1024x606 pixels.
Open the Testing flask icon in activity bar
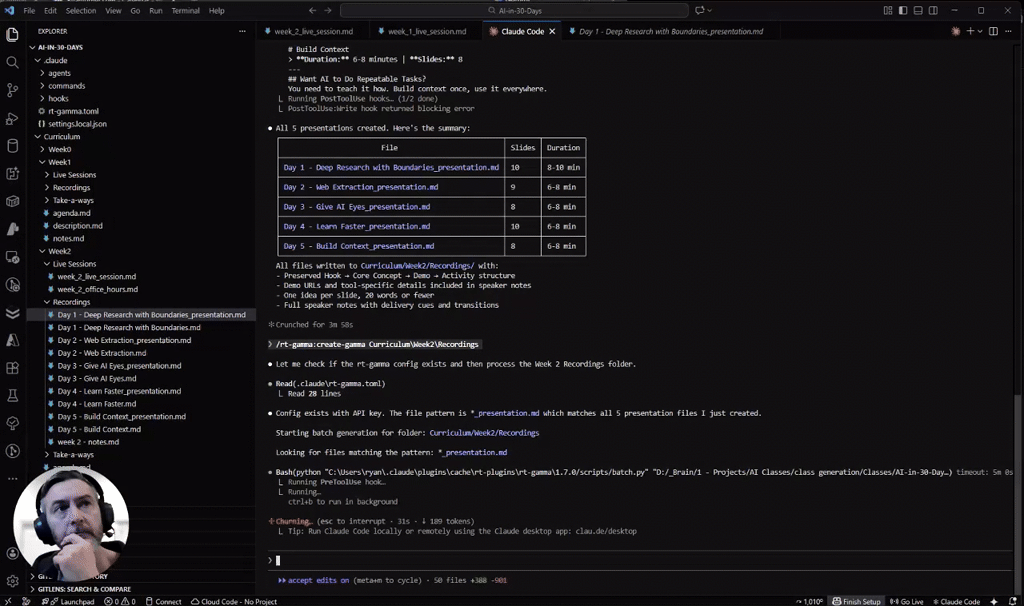(12, 396)
